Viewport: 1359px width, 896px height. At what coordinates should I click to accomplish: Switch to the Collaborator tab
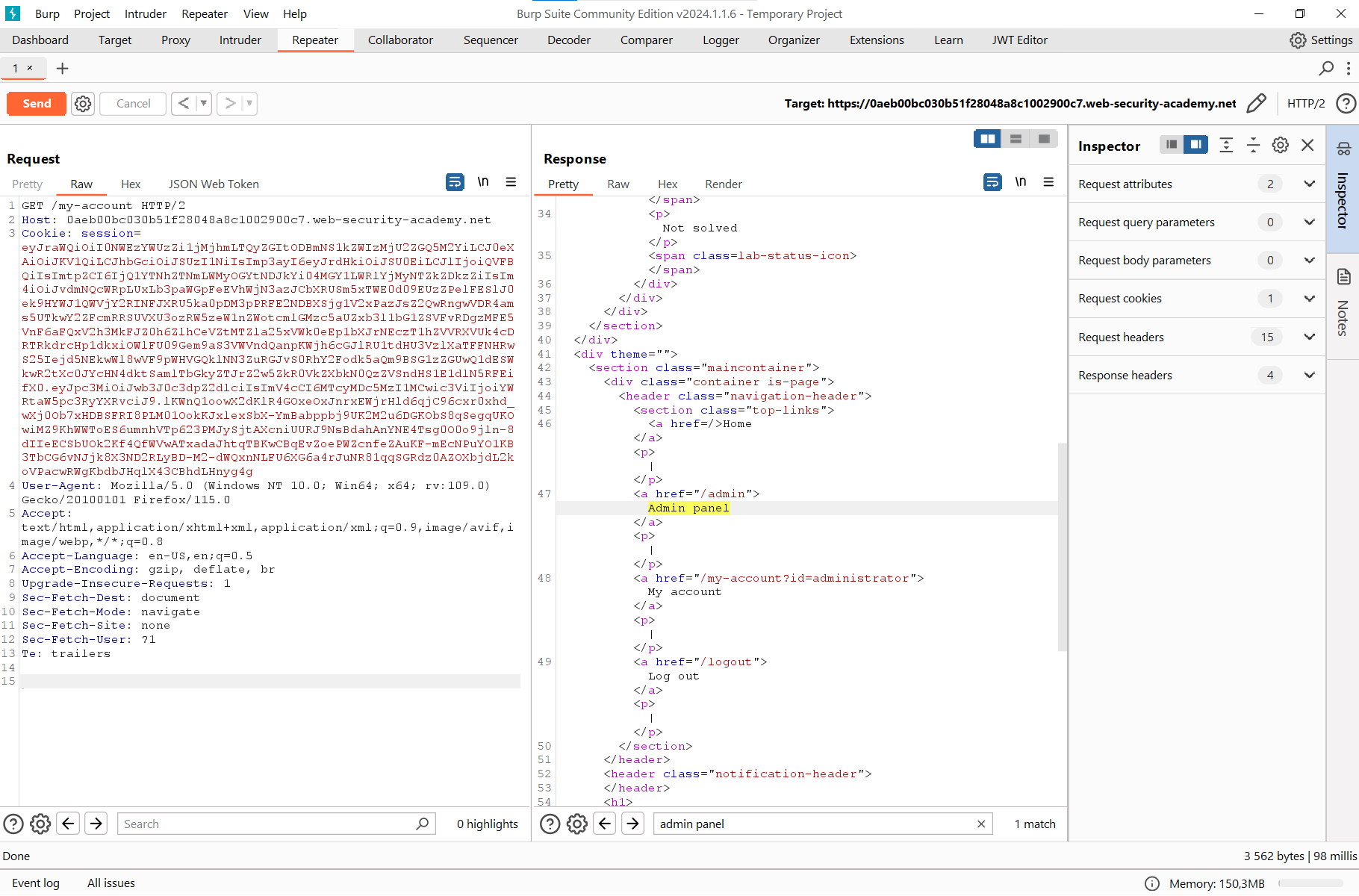click(400, 40)
